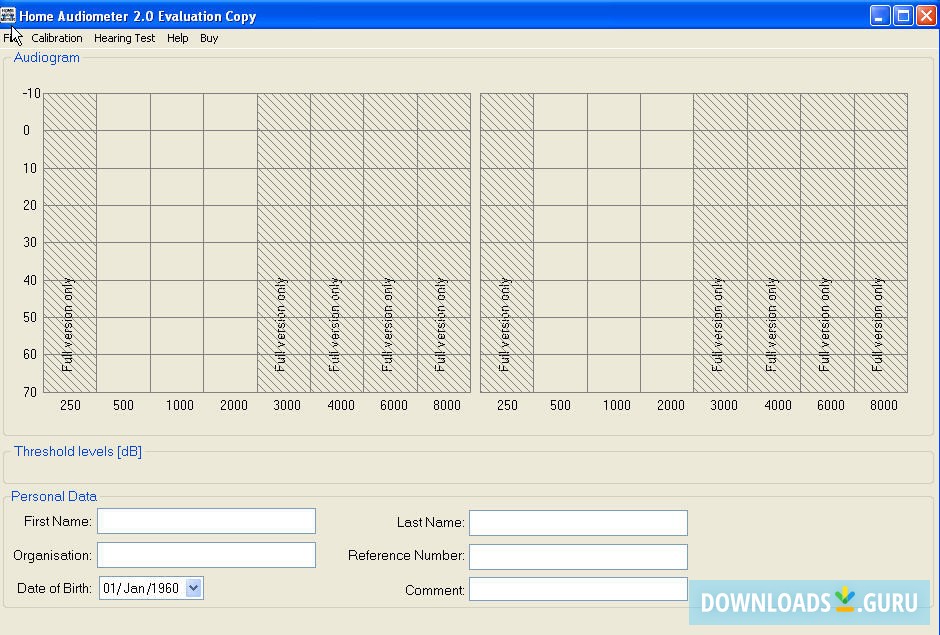Click the Threshold levels [dB] label
Viewport: 940px width, 635px height.
77,451
